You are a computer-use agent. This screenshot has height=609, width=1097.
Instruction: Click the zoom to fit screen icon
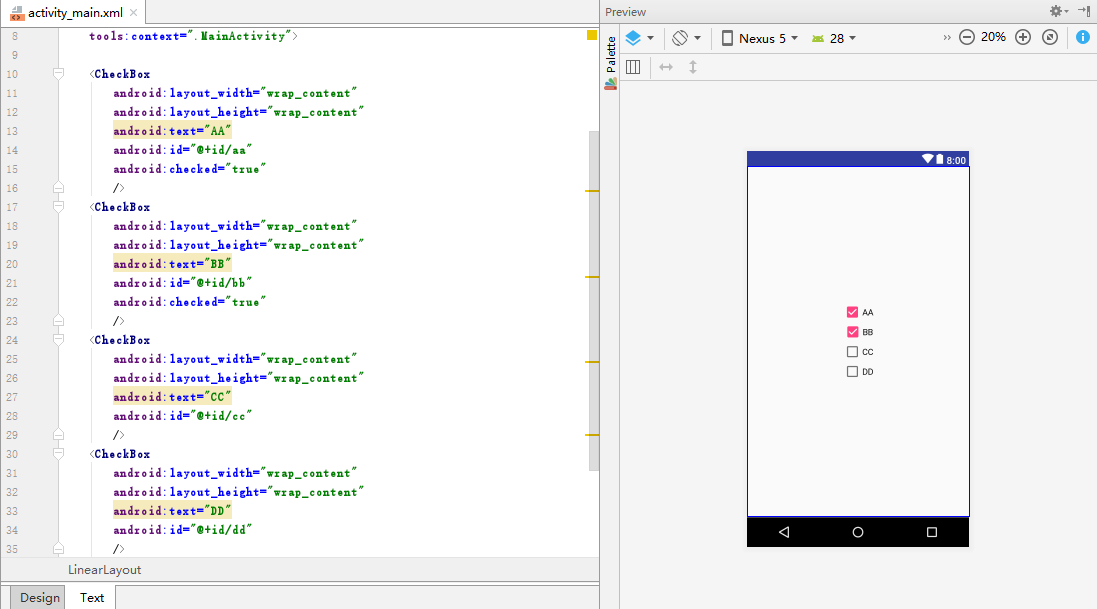tap(1049, 37)
